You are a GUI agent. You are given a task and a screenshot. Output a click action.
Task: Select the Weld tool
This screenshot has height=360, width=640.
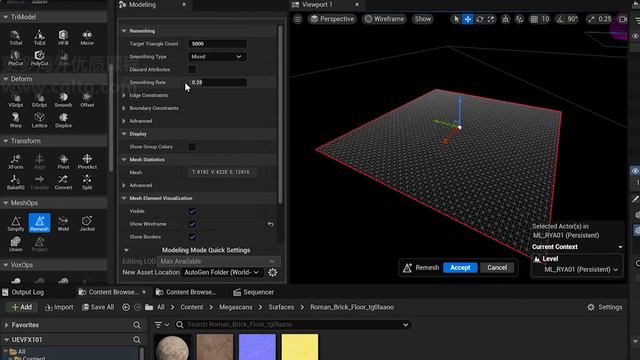click(x=63, y=224)
